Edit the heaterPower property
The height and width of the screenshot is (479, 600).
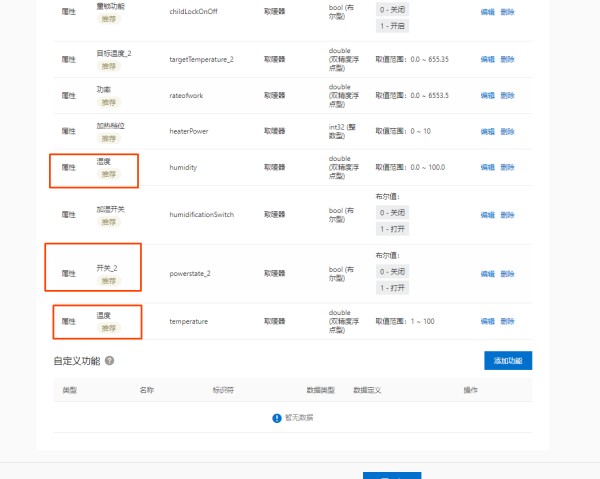coord(487,131)
